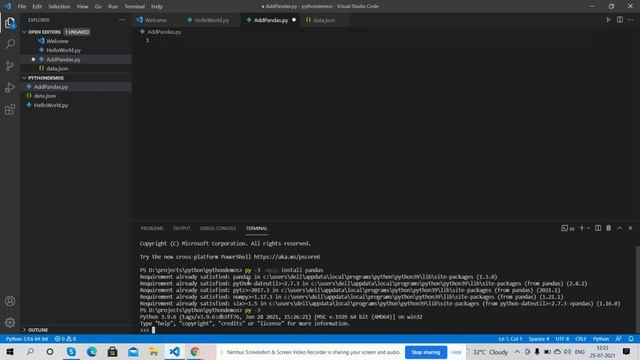Image resolution: width=640 pixels, height=360 pixels.
Task: Split the editor to the right
Action: [620, 20]
